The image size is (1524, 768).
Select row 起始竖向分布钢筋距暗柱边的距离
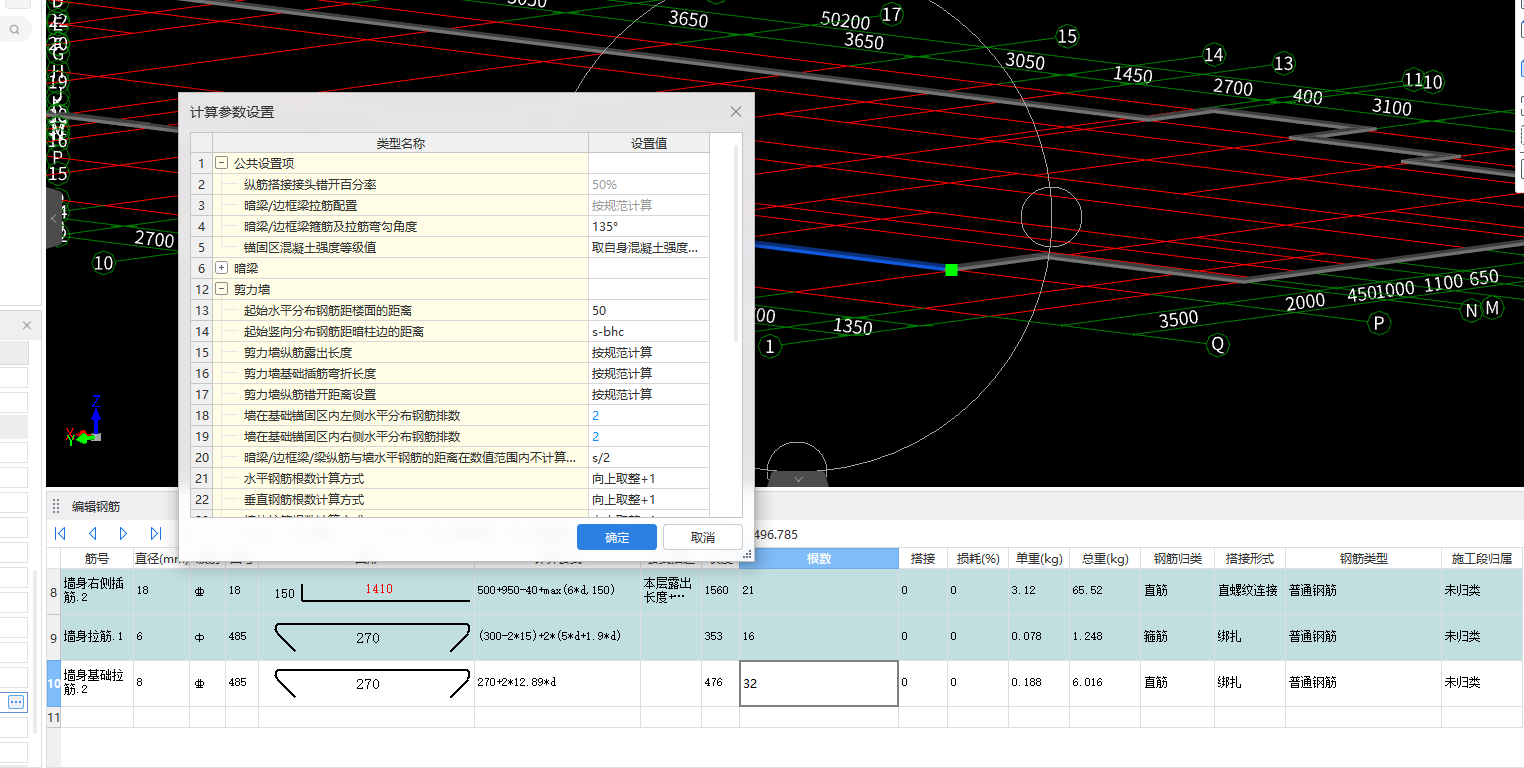[x=401, y=331]
